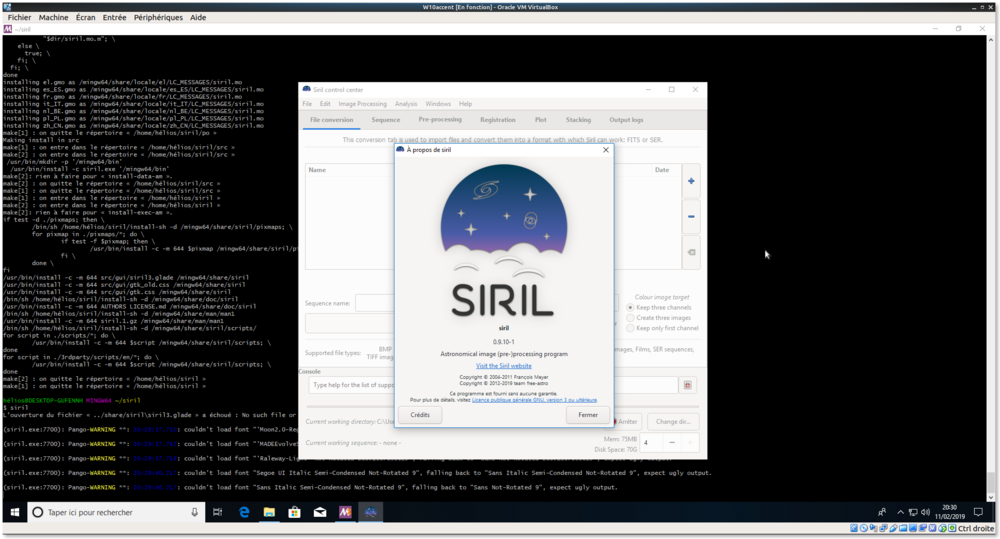1000x539 pixels.
Task: Open the network tray icon
Action: (913, 512)
